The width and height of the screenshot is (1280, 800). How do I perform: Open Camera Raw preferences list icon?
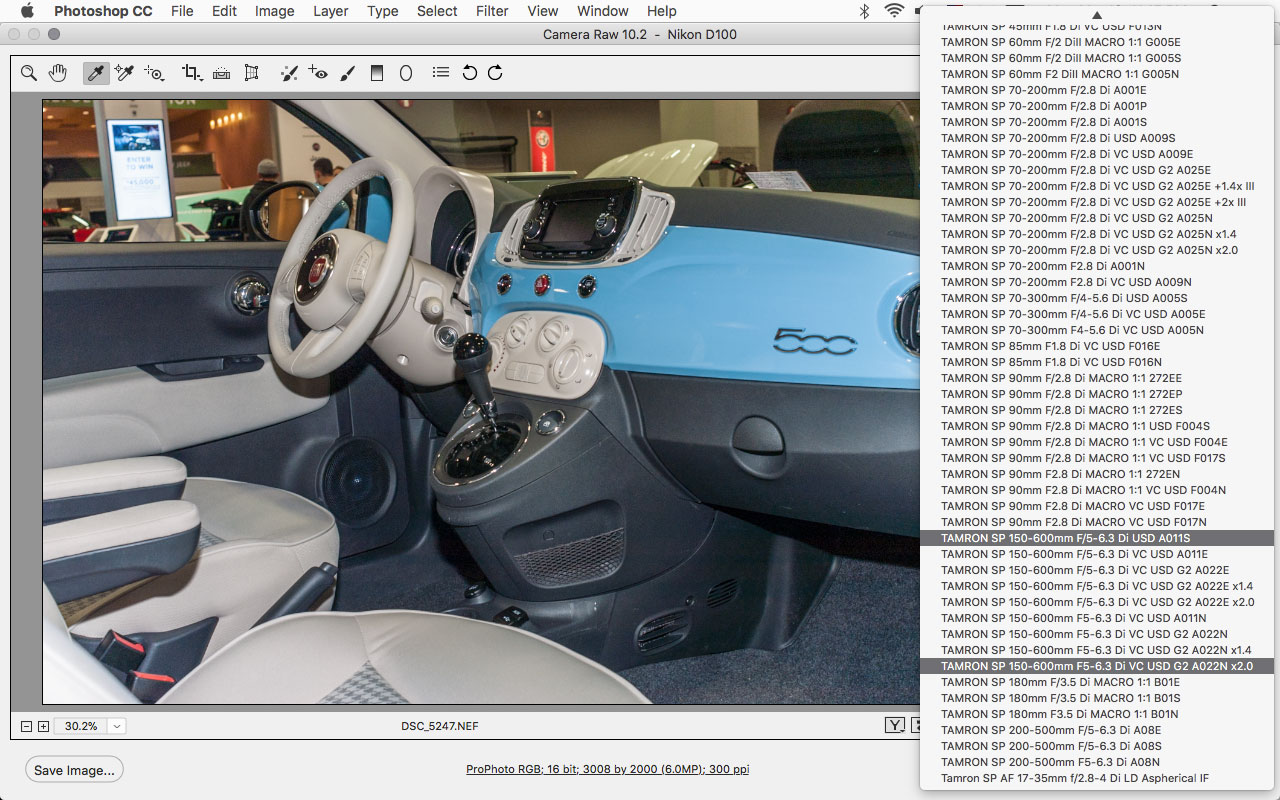pyautogui.click(x=441, y=73)
